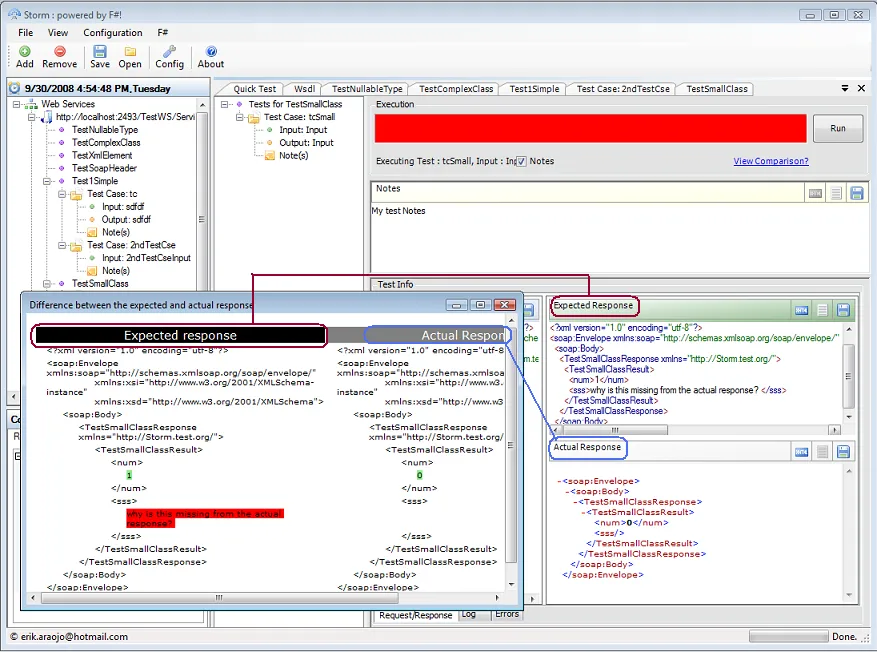Toggle the Notes checkbox
This screenshot has height=652, width=877.
521,161
